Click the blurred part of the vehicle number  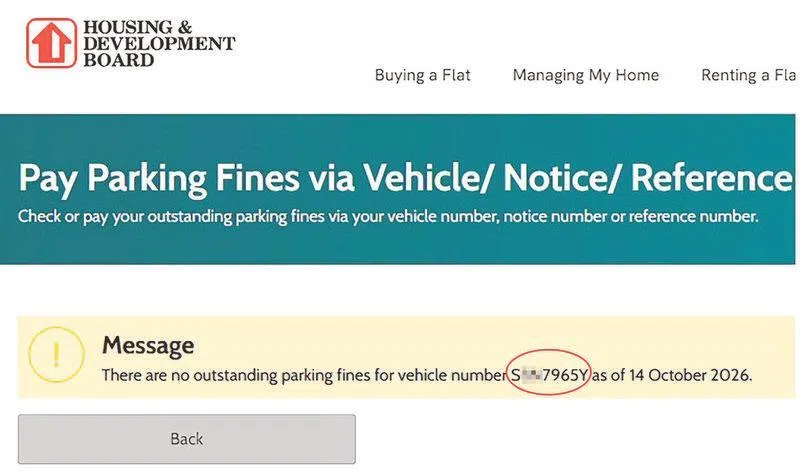click(x=531, y=376)
